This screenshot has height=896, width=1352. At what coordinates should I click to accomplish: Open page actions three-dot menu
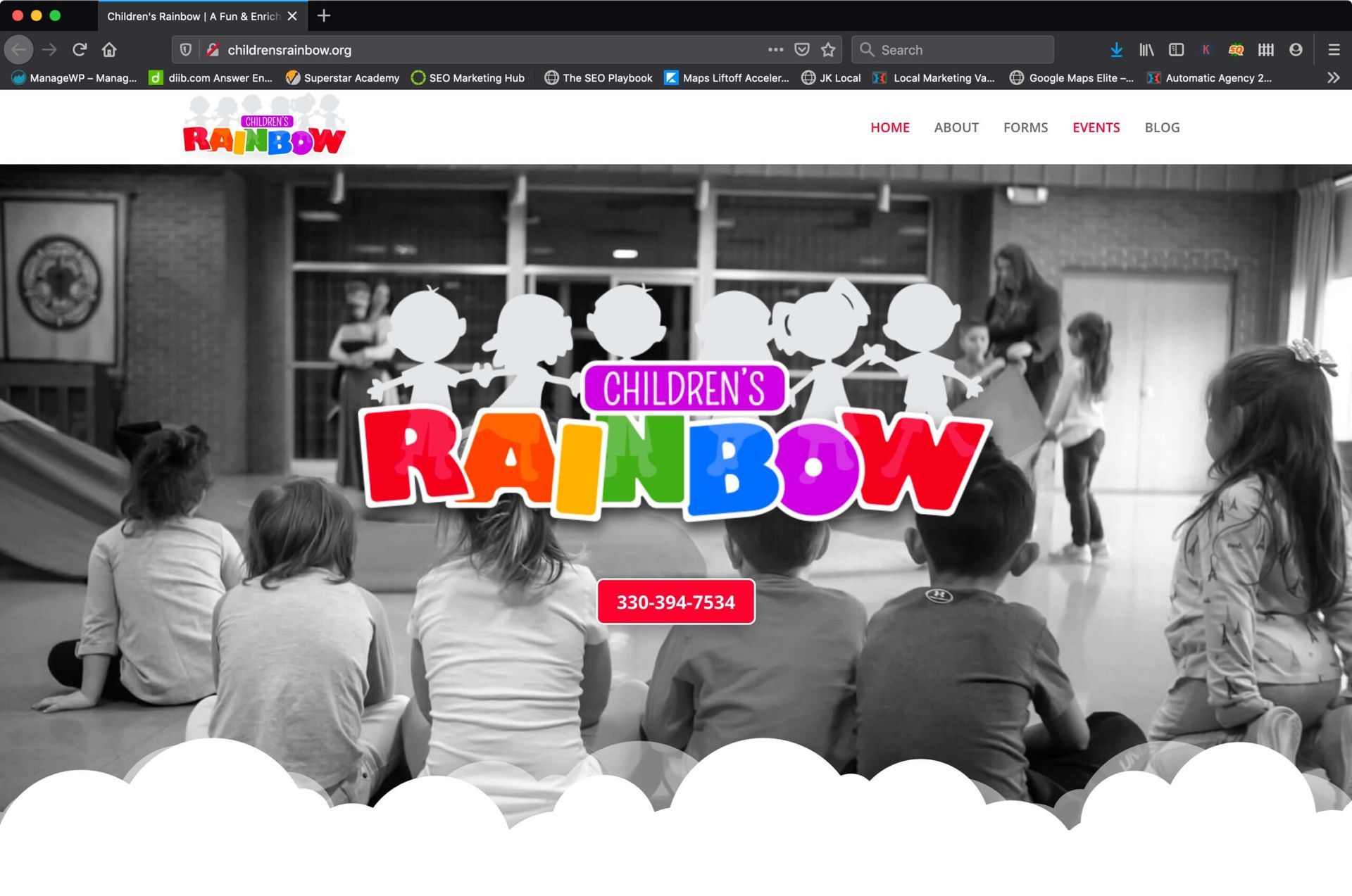click(775, 50)
